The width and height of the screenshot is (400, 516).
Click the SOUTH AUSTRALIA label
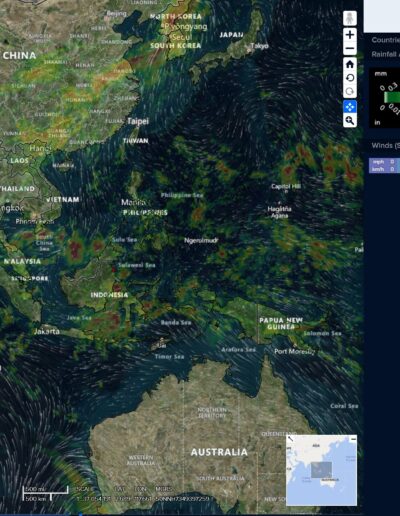[220, 478]
